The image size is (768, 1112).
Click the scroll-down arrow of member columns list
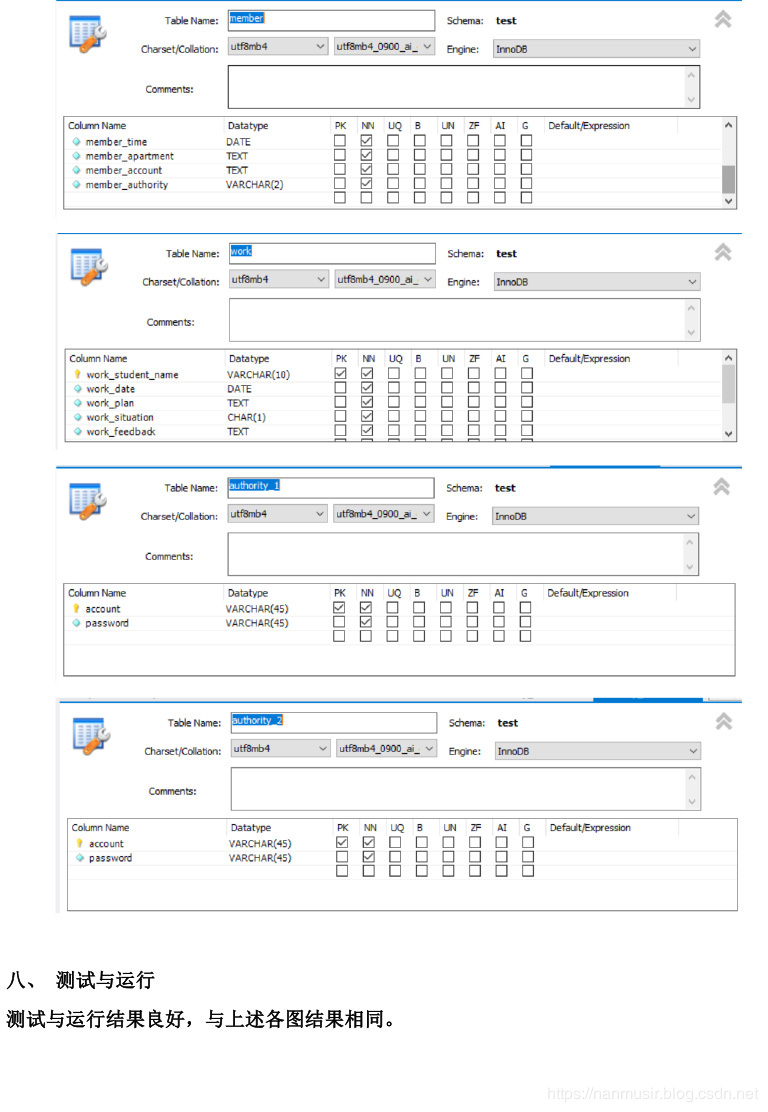[x=728, y=201]
